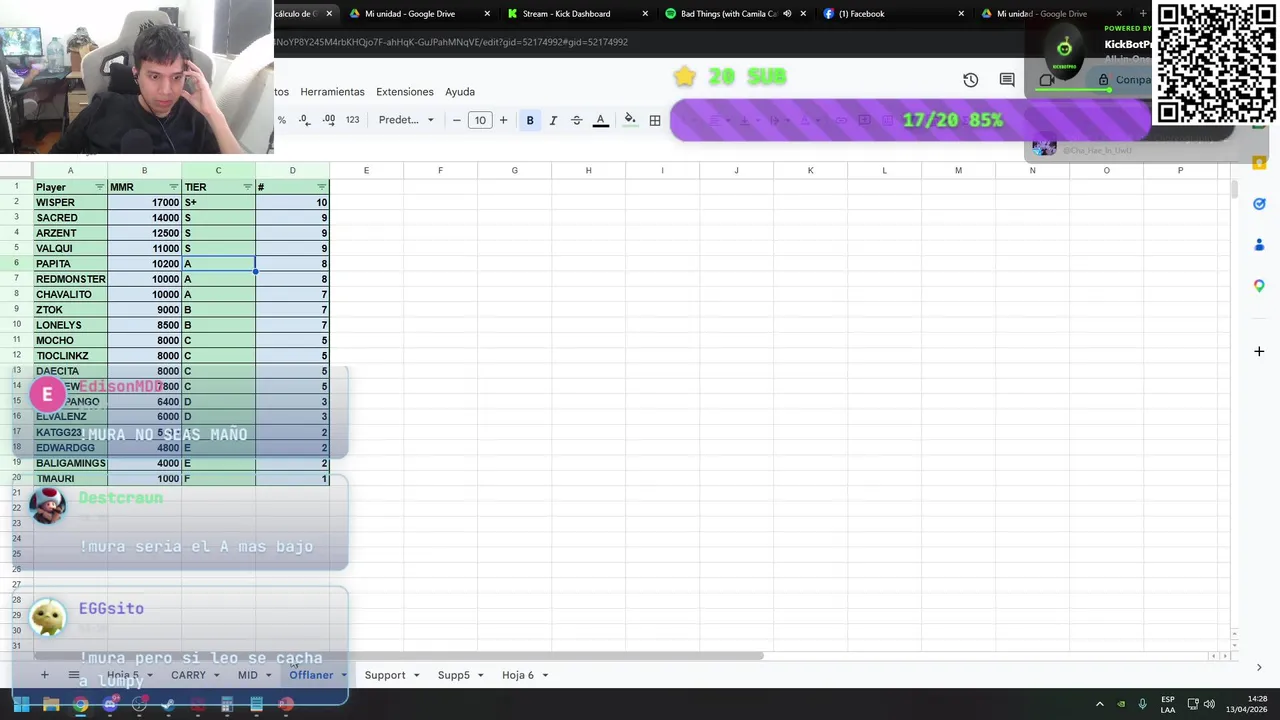
Task: Select the REDMONSTER player cell
Action: point(70,279)
